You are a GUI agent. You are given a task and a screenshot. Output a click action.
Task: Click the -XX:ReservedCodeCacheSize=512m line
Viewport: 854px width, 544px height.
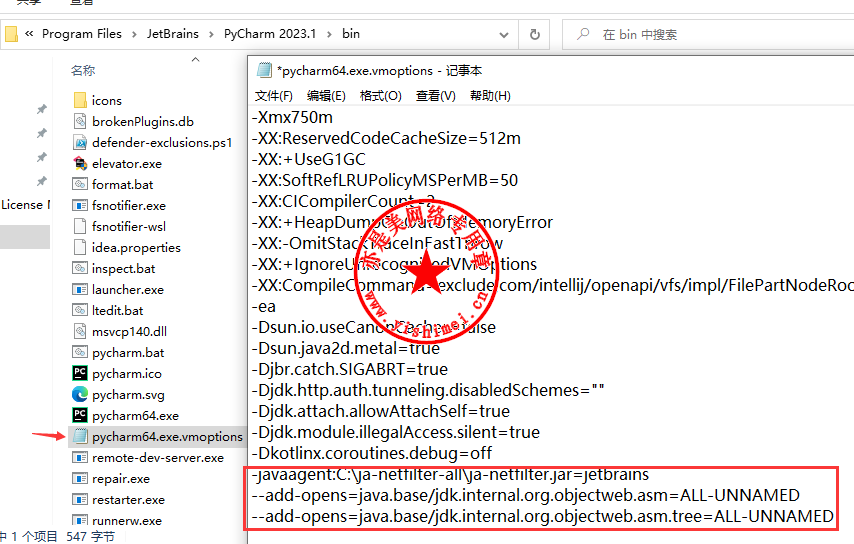pos(386,138)
